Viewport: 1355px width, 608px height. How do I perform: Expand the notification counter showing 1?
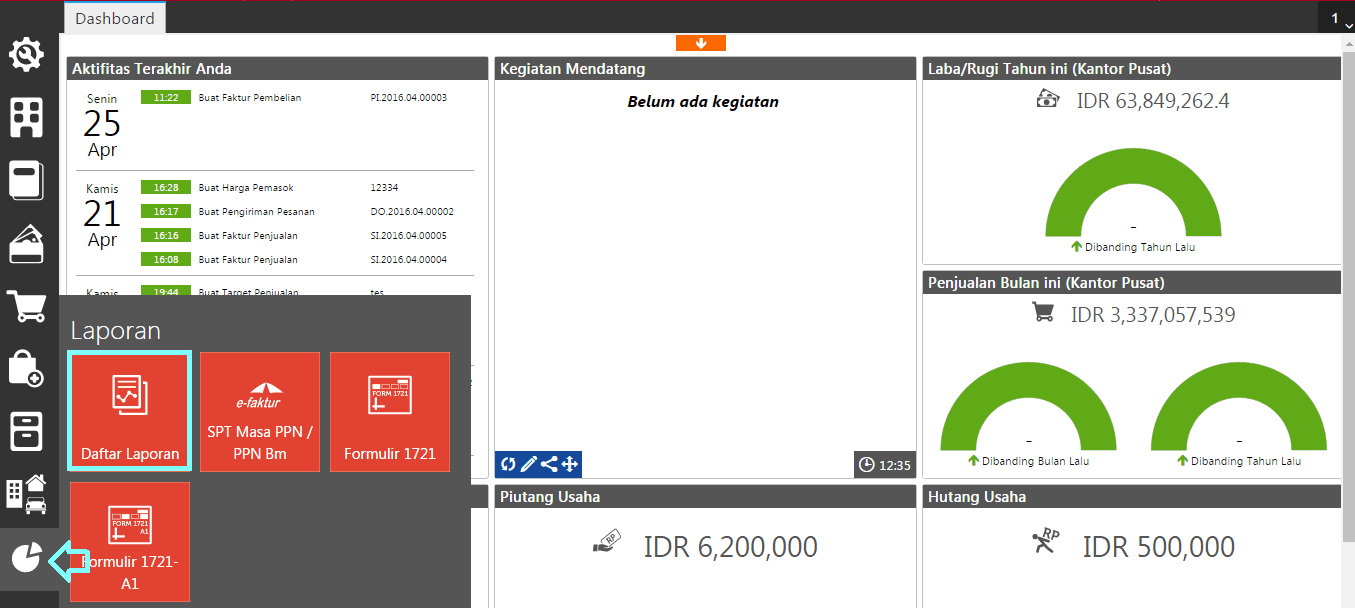pos(1334,17)
